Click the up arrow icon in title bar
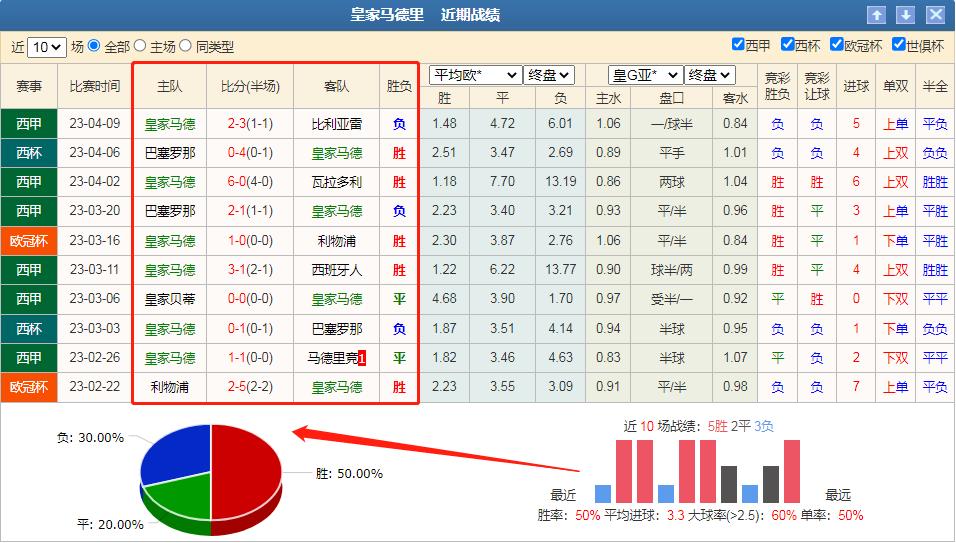Viewport: 956px width, 543px height. [876, 15]
